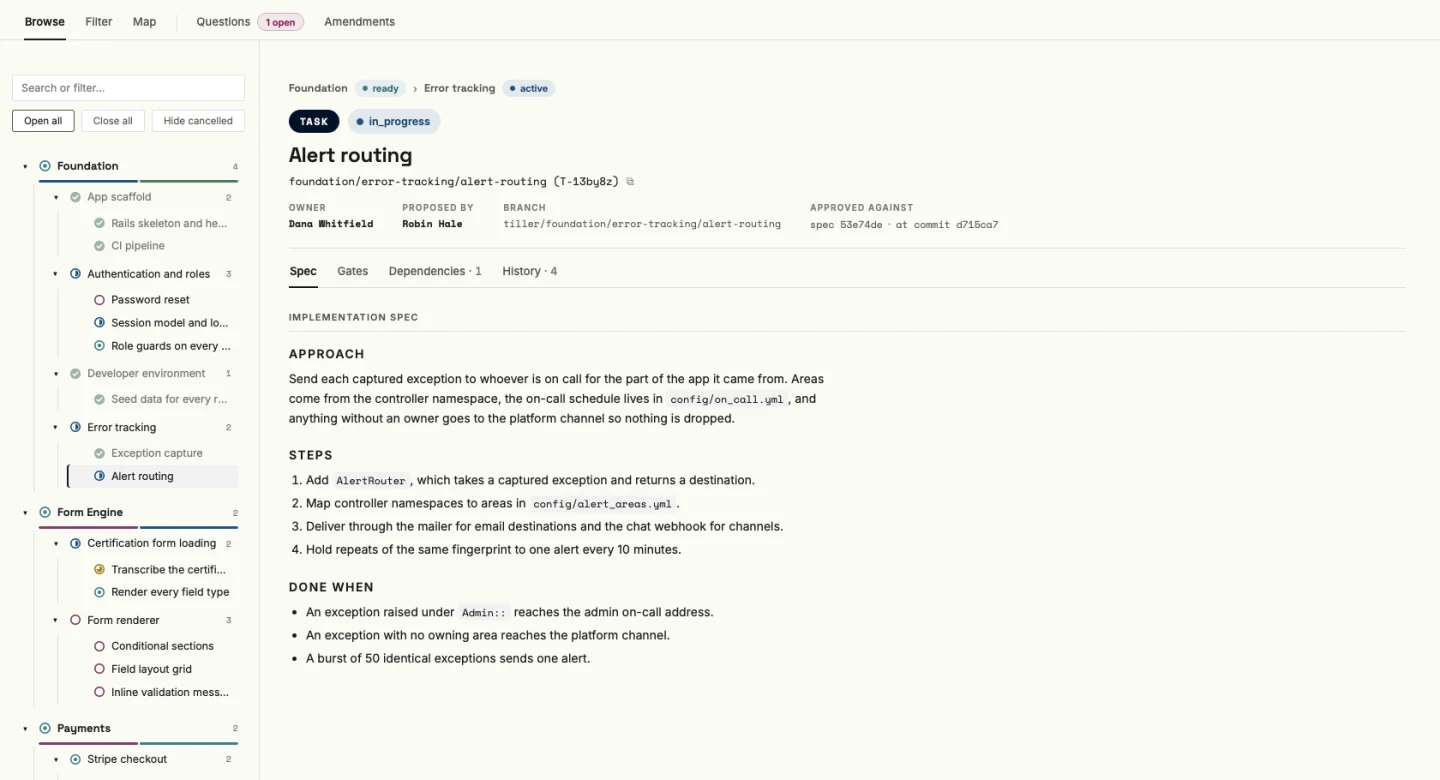
Task: Select the Conditional sections row
Action: tap(153, 646)
